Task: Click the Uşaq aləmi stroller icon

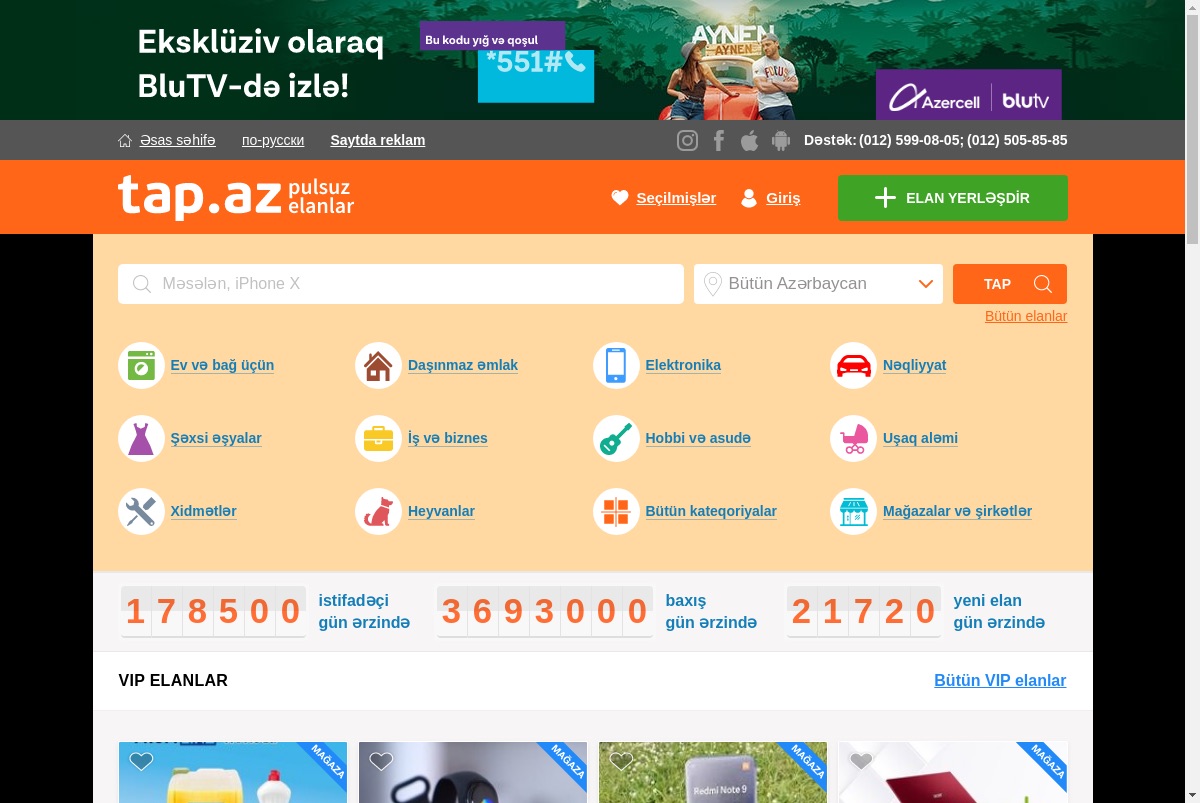Action: pos(853,438)
